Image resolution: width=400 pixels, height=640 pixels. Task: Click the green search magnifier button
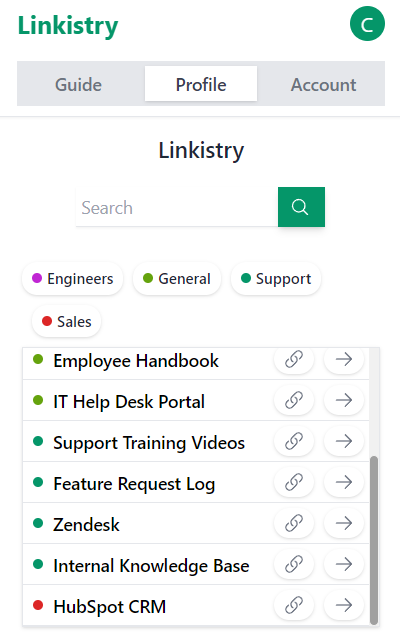pyautogui.click(x=301, y=207)
